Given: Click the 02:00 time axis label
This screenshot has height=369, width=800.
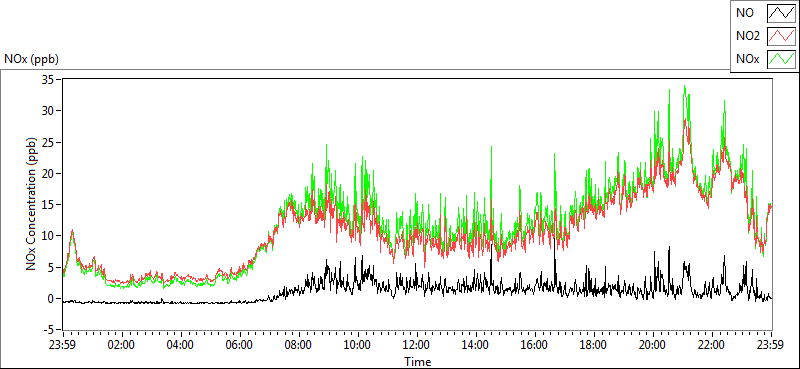Looking at the screenshot, I should pyautogui.click(x=121, y=344).
